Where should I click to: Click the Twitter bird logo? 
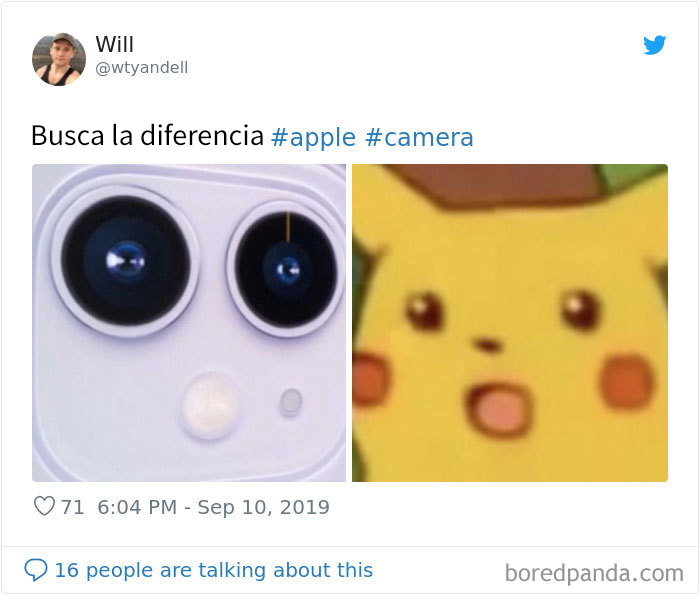(x=654, y=45)
